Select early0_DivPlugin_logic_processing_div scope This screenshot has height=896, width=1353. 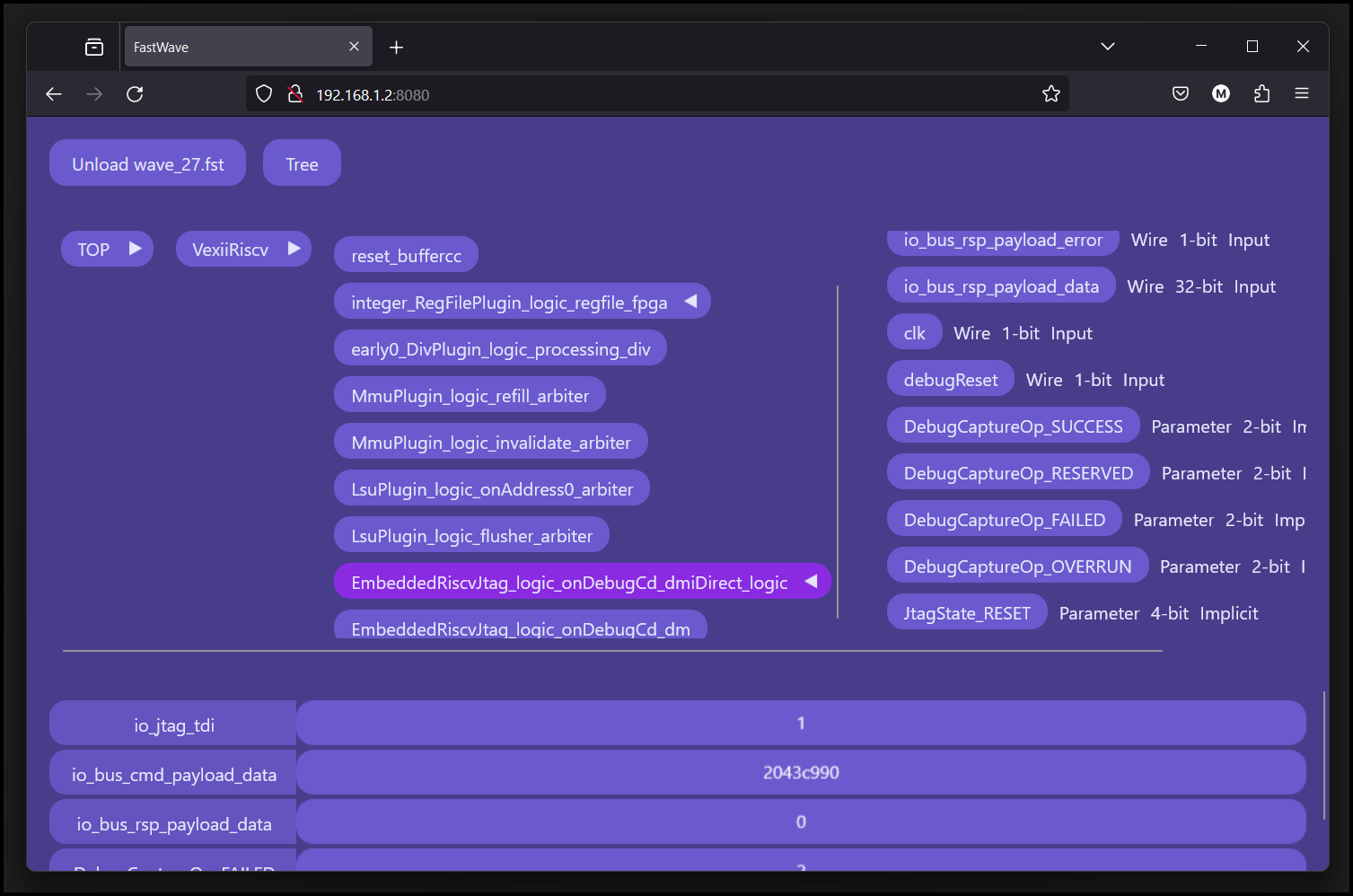(x=500, y=348)
